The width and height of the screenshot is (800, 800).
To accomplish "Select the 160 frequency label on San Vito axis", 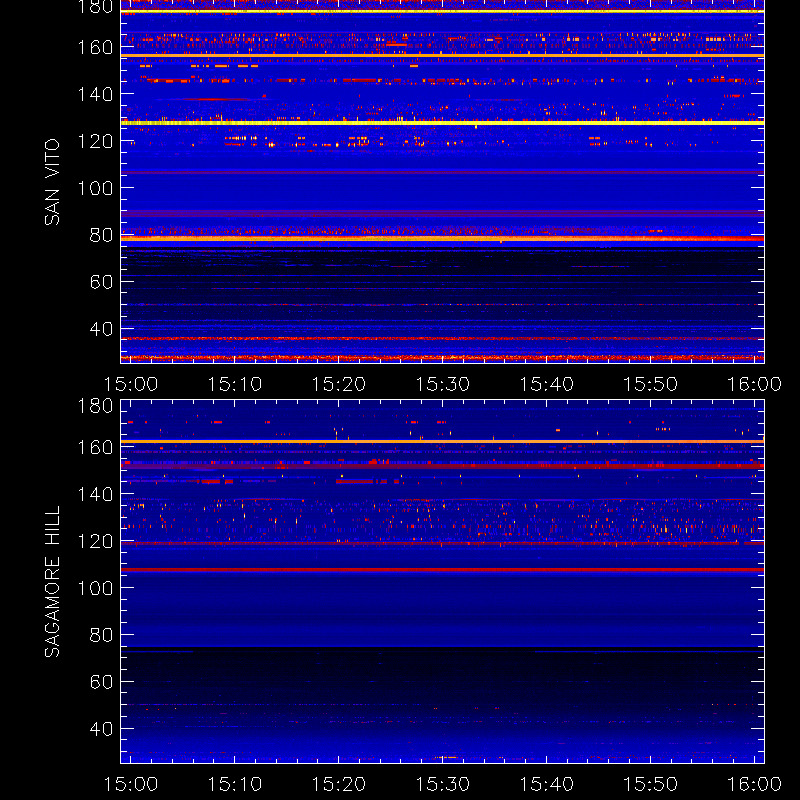I will pos(95,47).
